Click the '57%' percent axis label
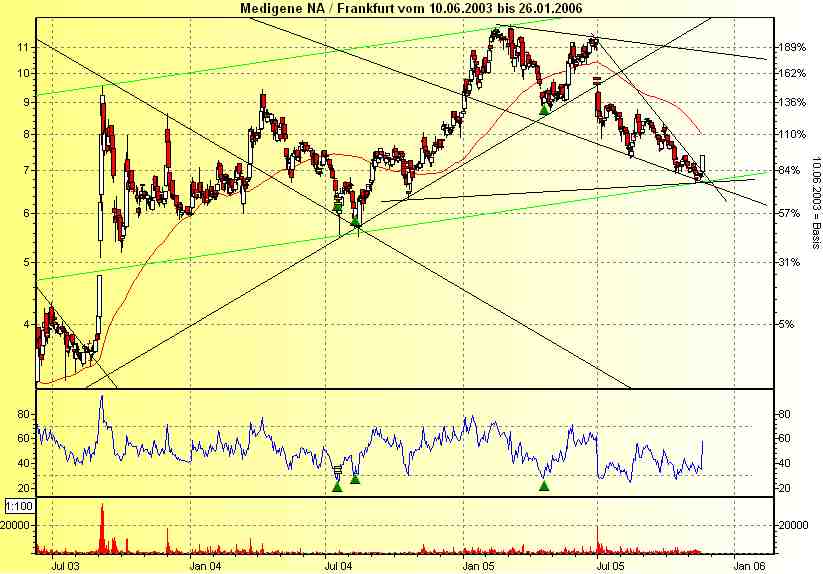Viewport: 823px width, 574px height. click(x=789, y=213)
